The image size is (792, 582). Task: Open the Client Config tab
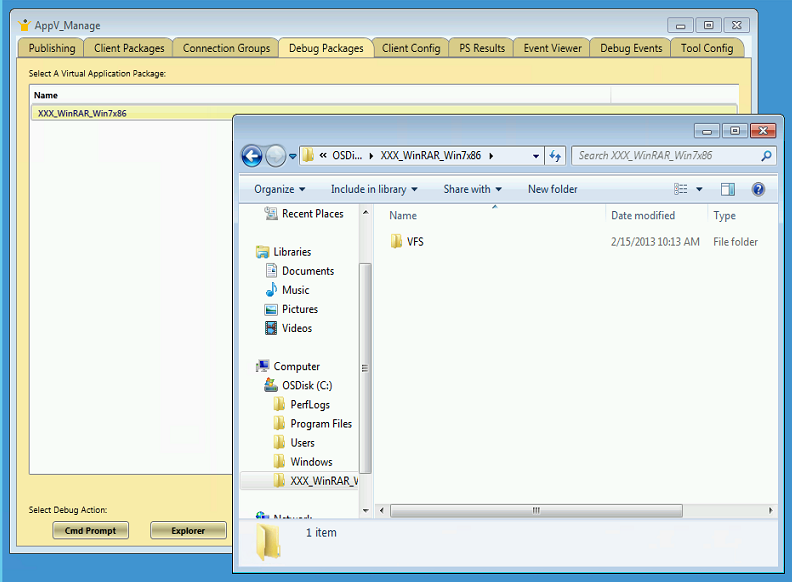click(x=411, y=48)
